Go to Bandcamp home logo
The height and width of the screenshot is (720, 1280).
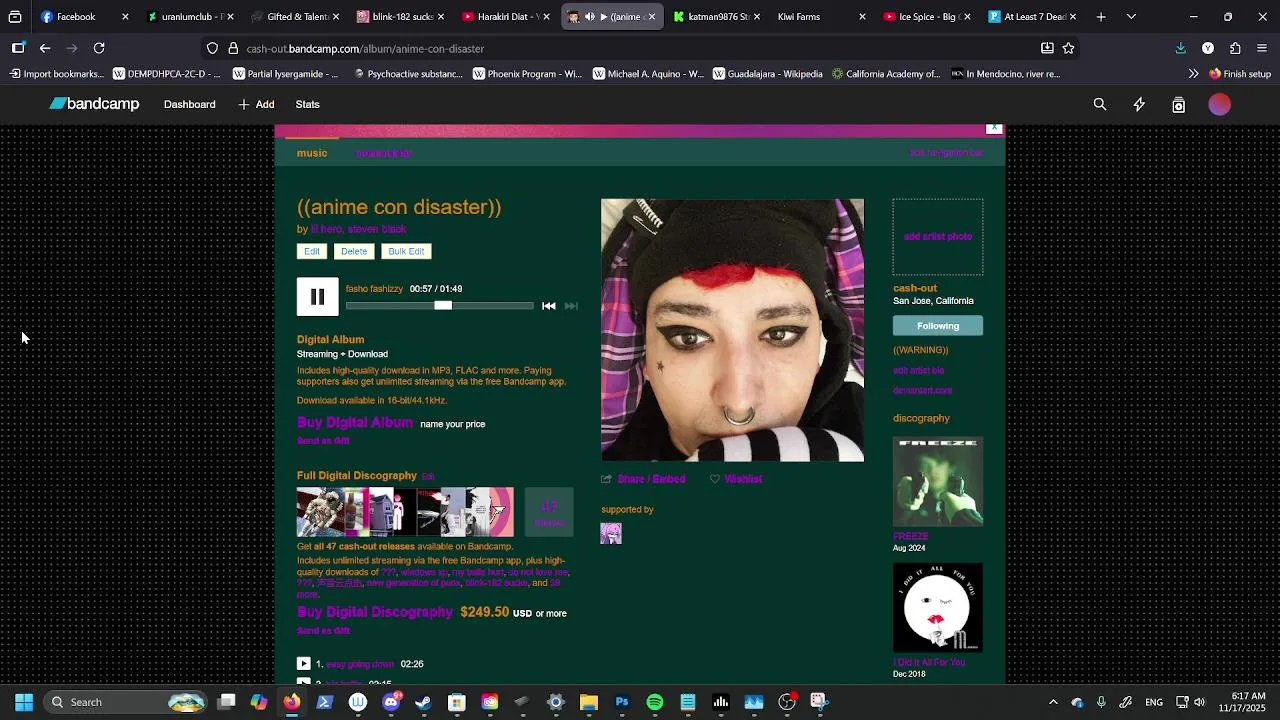(94, 104)
